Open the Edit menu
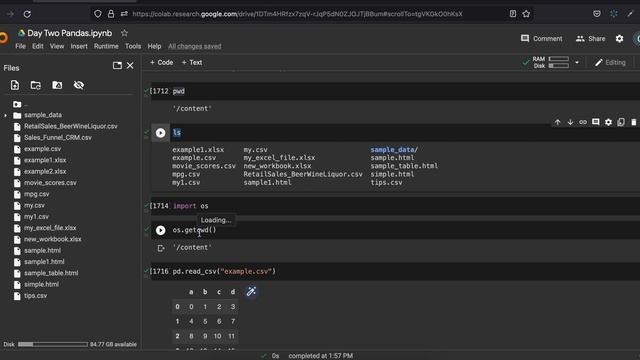The height and width of the screenshot is (360, 640). click(38, 46)
